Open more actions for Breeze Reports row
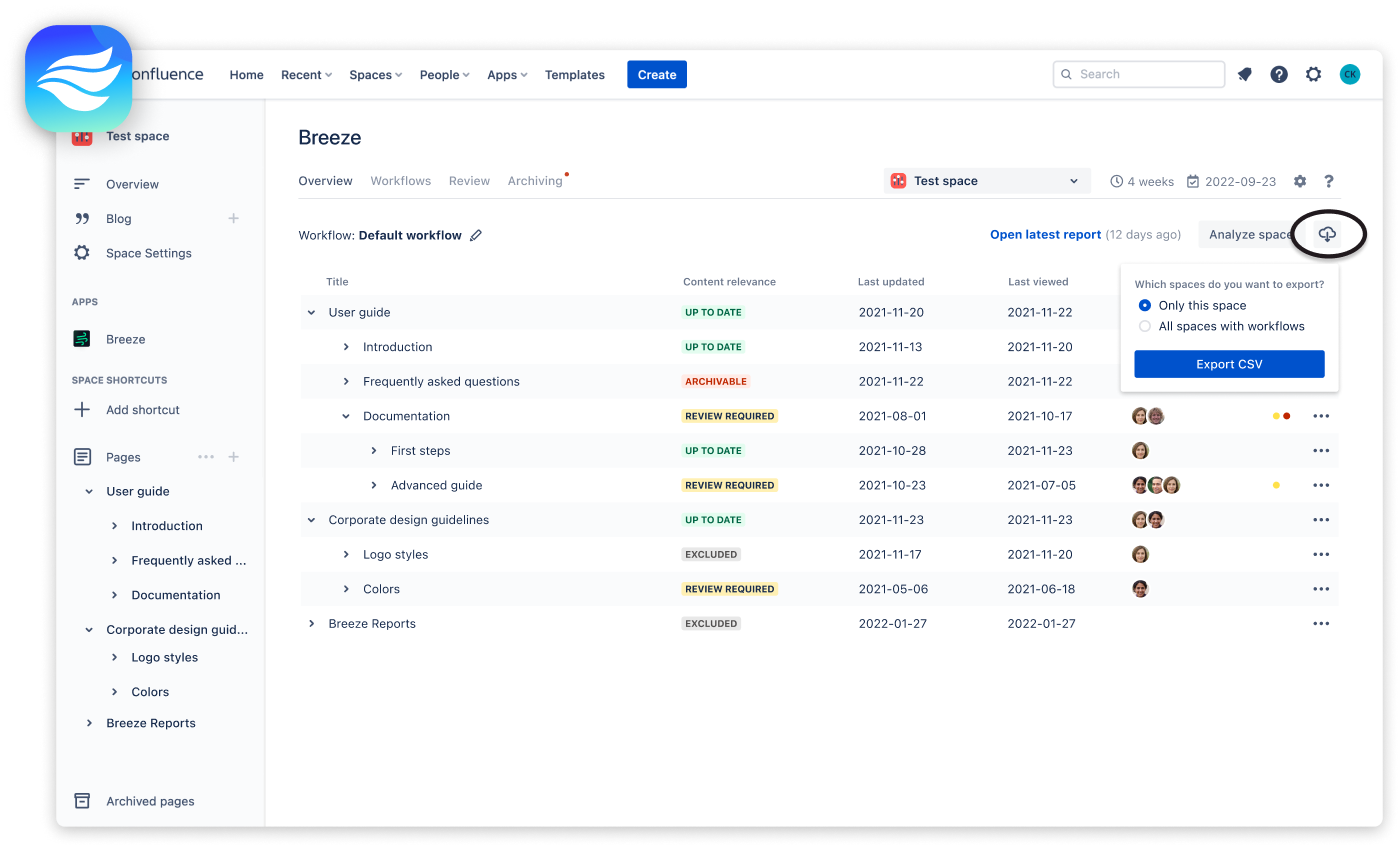1400x847 pixels. pyautogui.click(x=1321, y=624)
